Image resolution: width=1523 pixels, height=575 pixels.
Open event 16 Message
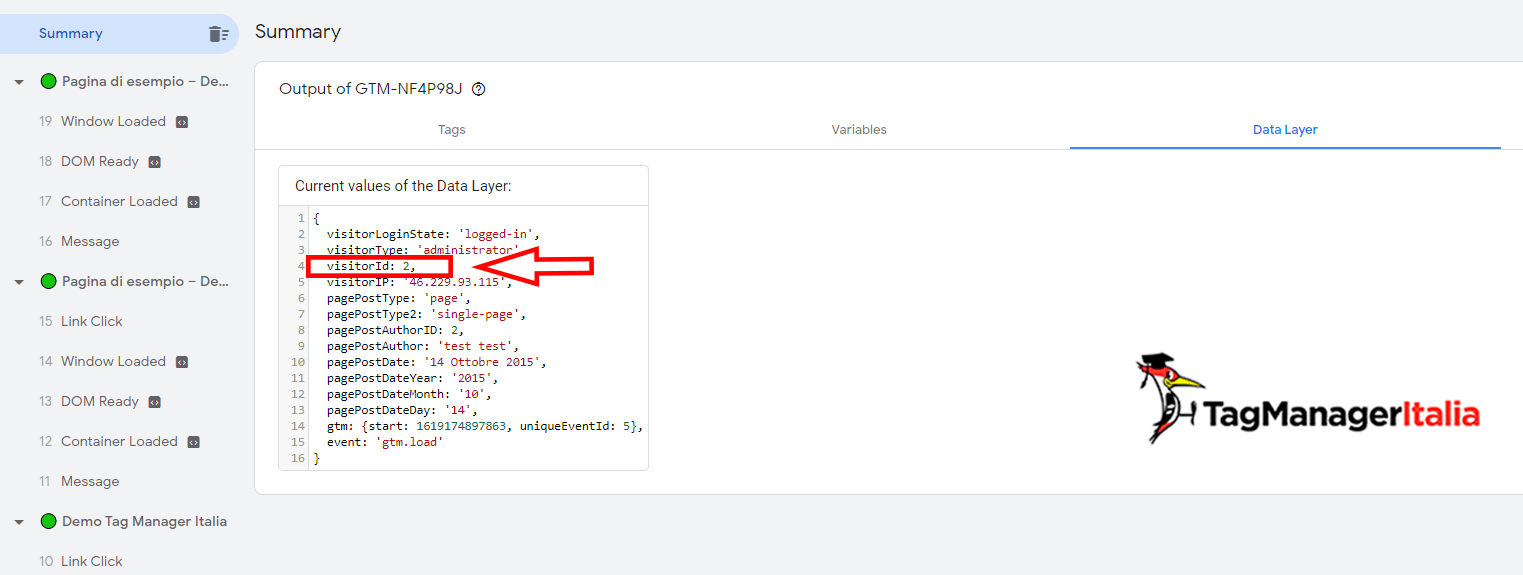[89, 242]
